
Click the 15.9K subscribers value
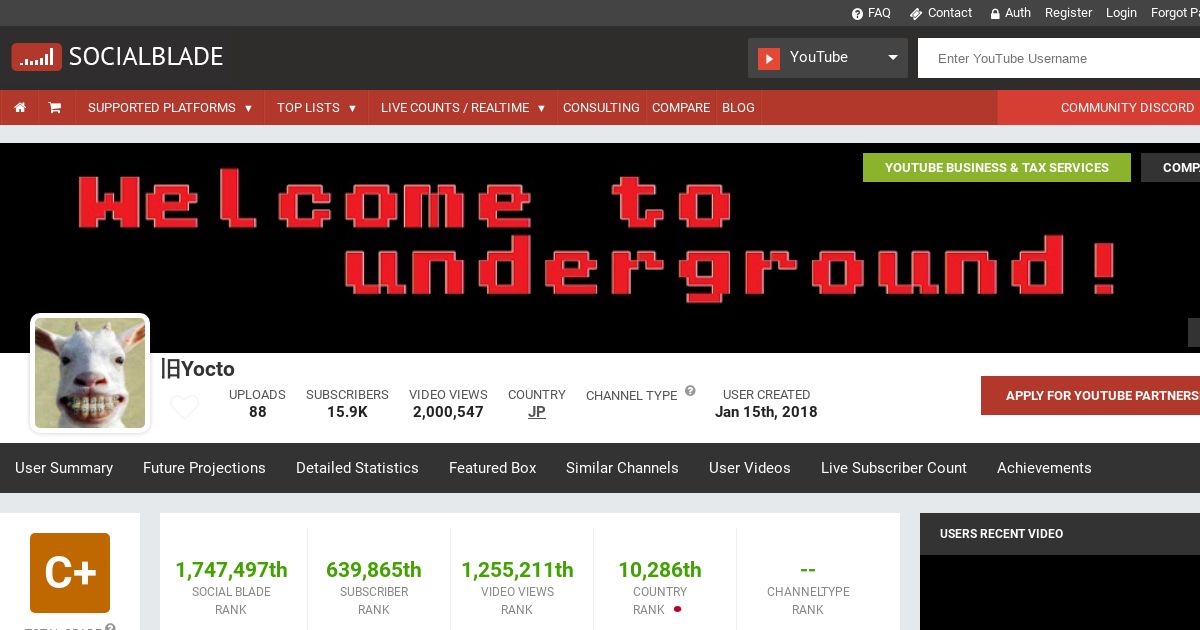(x=347, y=412)
